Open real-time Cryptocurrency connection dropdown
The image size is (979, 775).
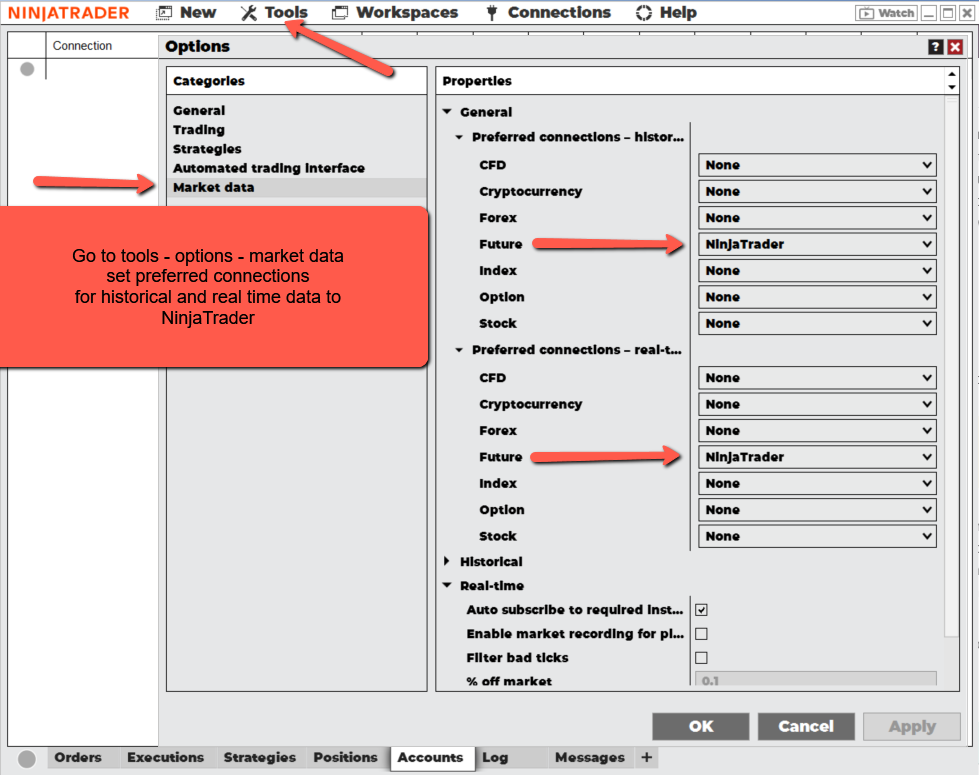pos(817,405)
